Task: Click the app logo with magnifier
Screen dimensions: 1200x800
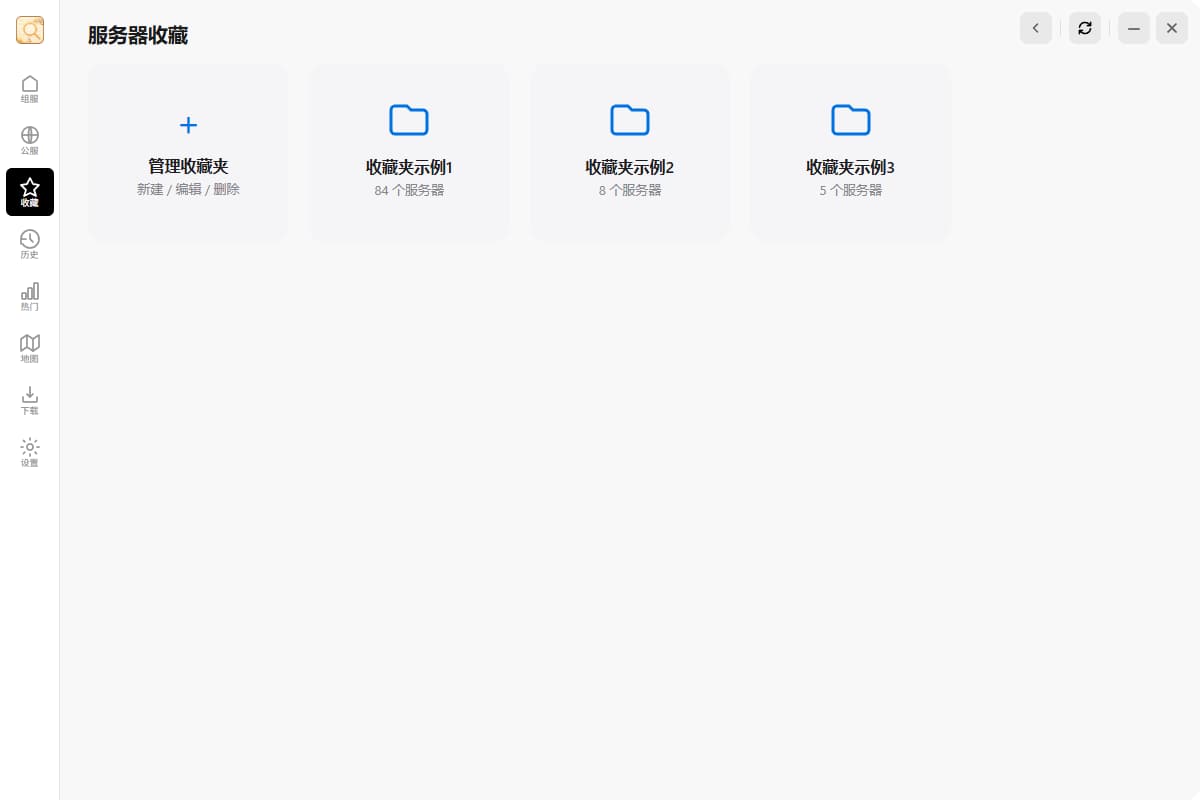Action: point(30,30)
